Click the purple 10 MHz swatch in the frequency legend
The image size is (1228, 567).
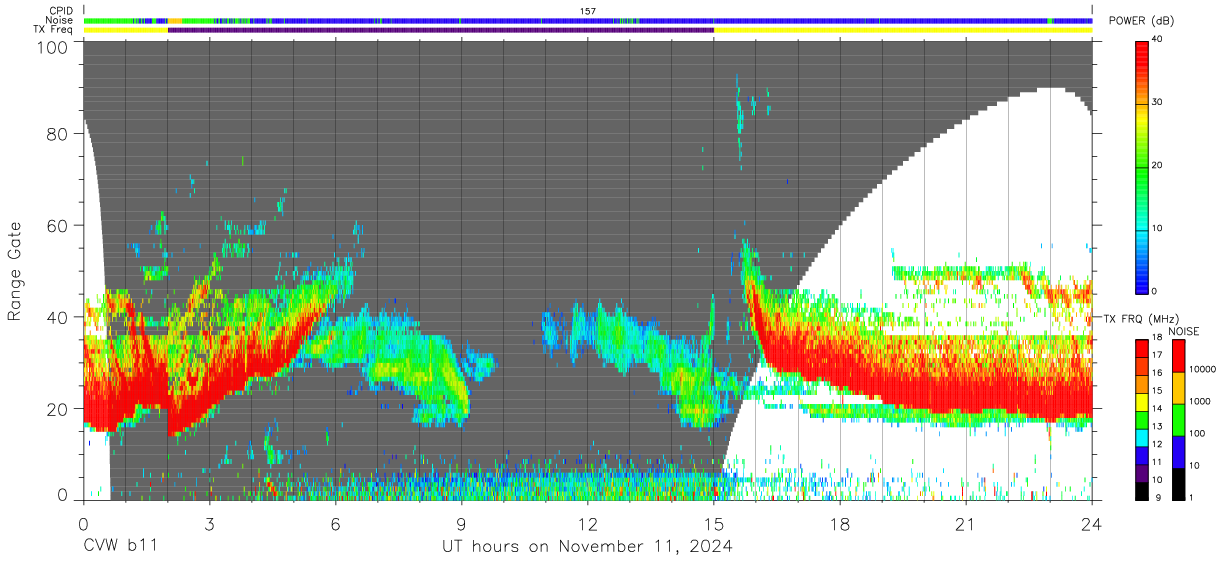(x=1142, y=471)
